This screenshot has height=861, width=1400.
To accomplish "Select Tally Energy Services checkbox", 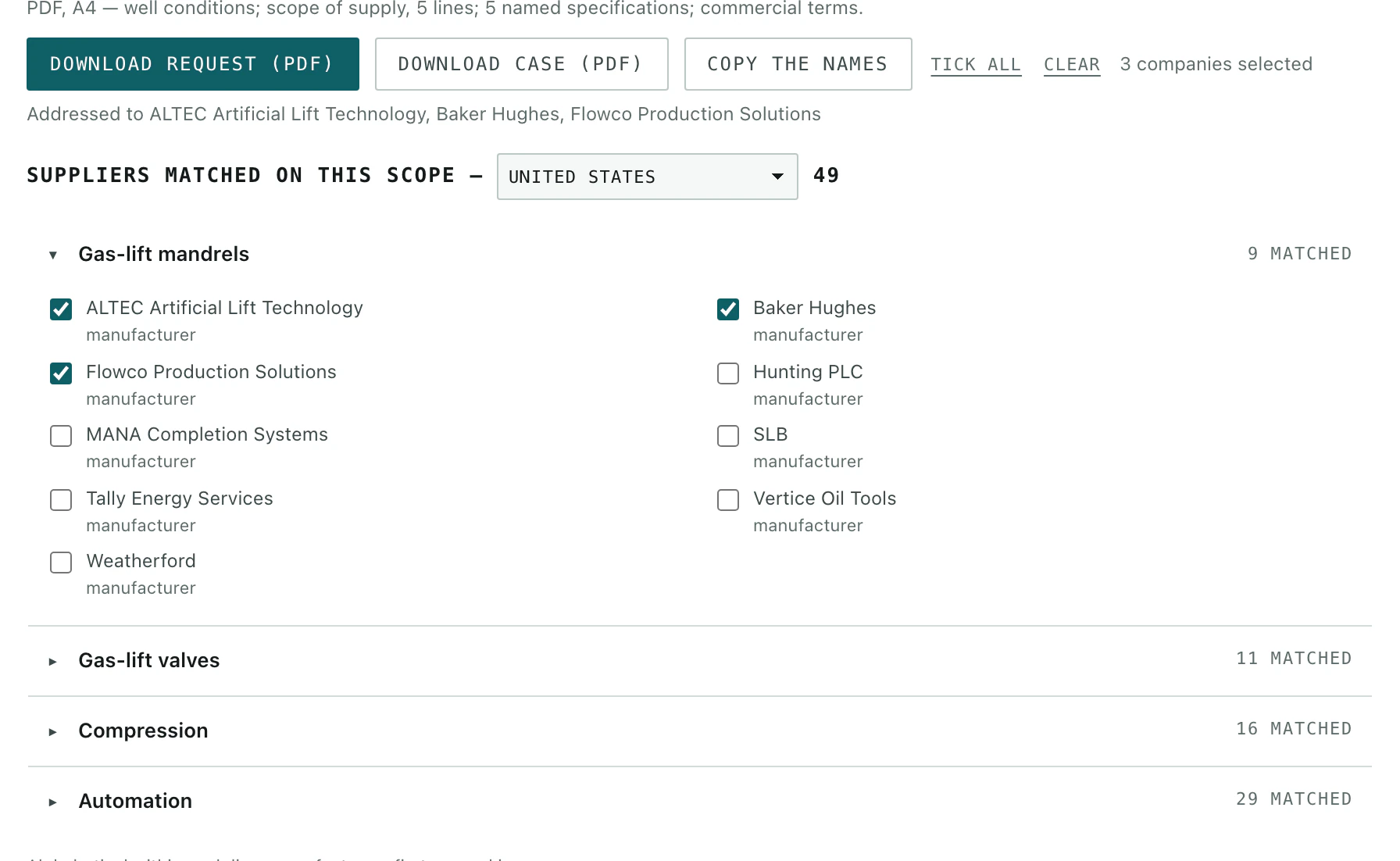I will [x=61, y=500].
